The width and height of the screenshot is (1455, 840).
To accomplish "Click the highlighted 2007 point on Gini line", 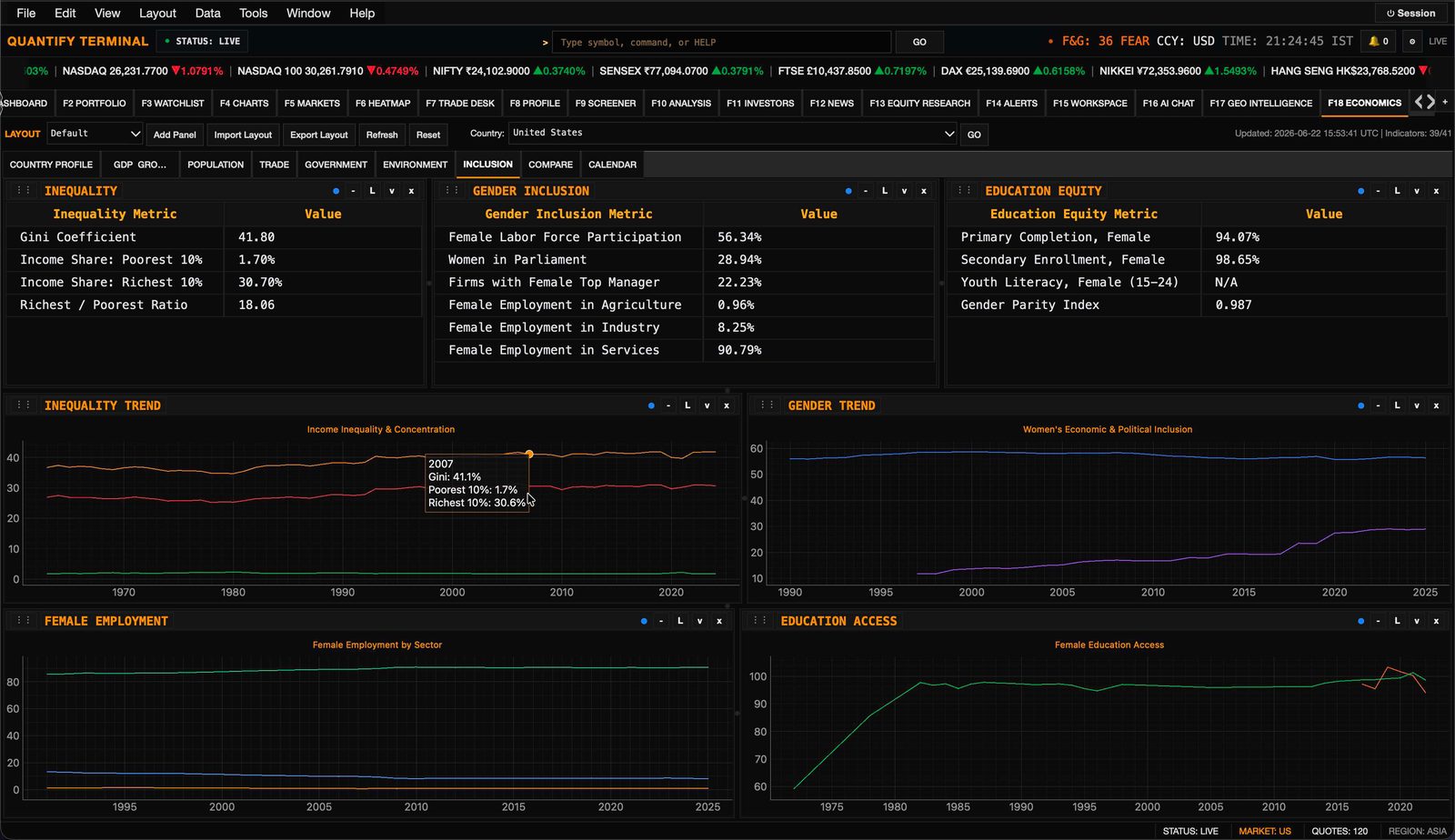I will pyautogui.click(x=529, y=454).
